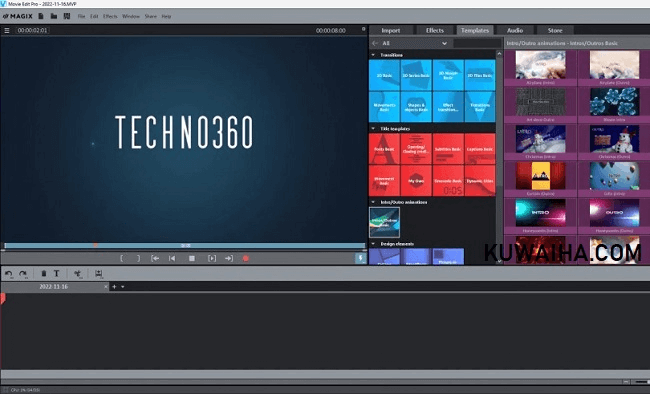650x394 pixels.
Task: Click the trash delete object icon
Action: (x=44, y=274)
